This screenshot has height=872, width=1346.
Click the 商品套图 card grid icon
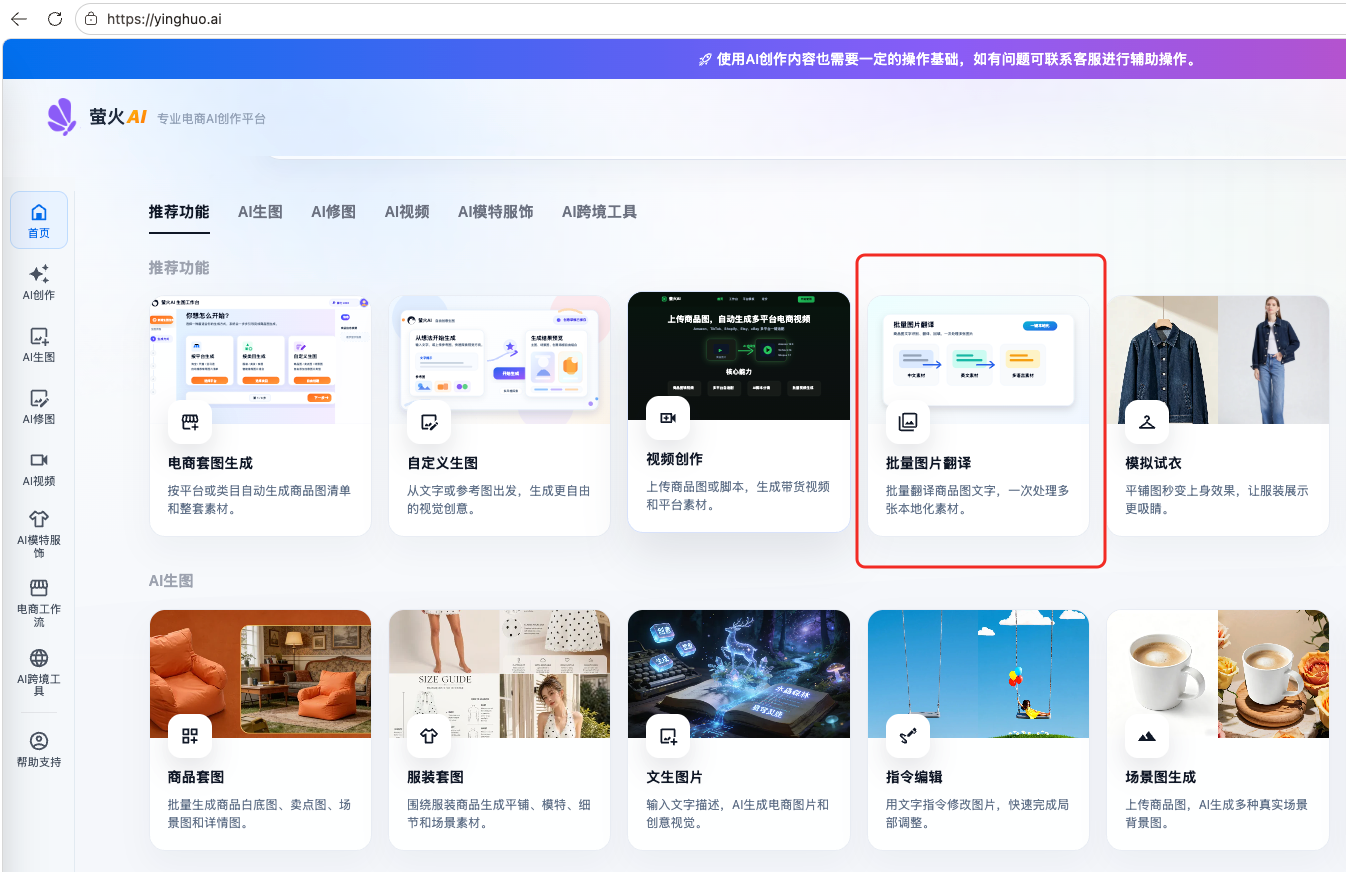190,736
